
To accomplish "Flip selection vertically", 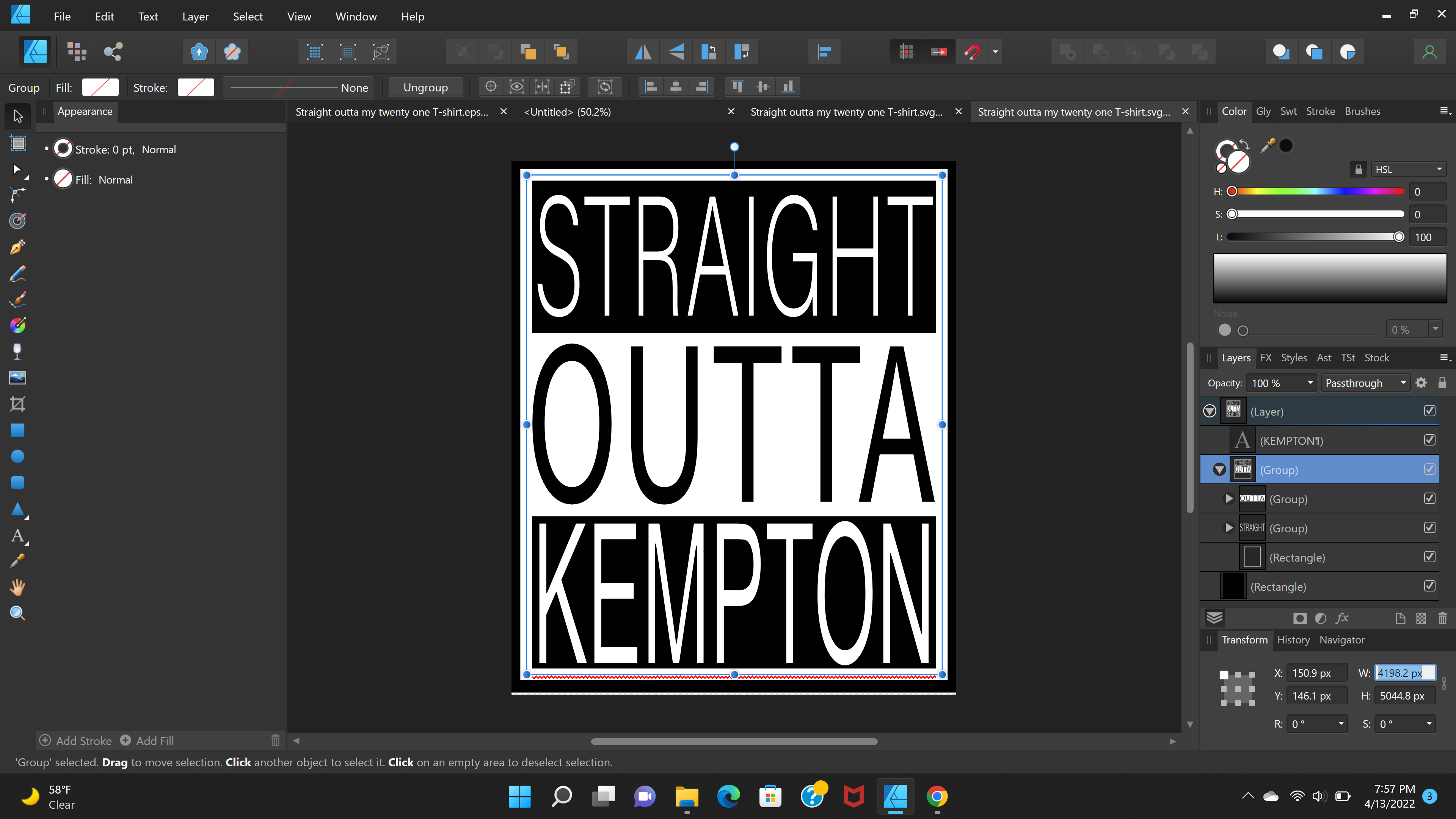I will pyautogui.click(x=676, y=52).
